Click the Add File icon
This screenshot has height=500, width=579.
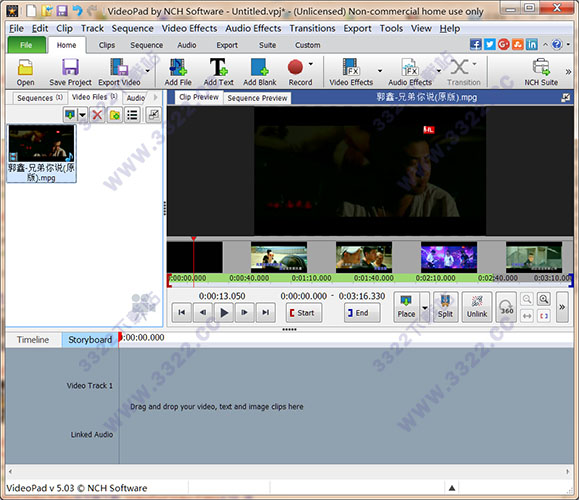[178, 72]
